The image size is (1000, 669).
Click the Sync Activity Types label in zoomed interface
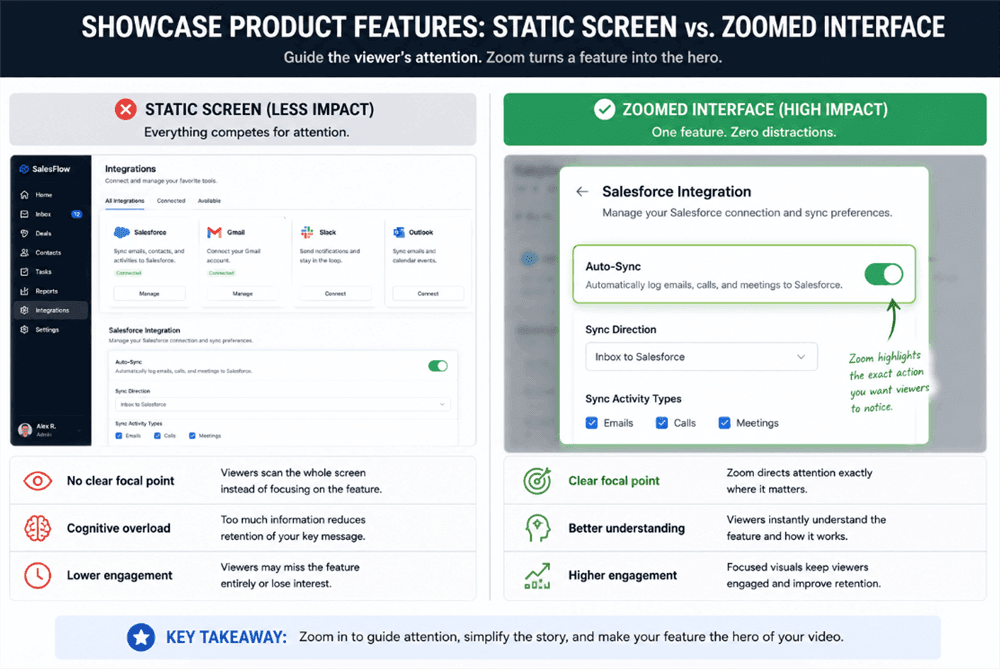click(633, 399)
